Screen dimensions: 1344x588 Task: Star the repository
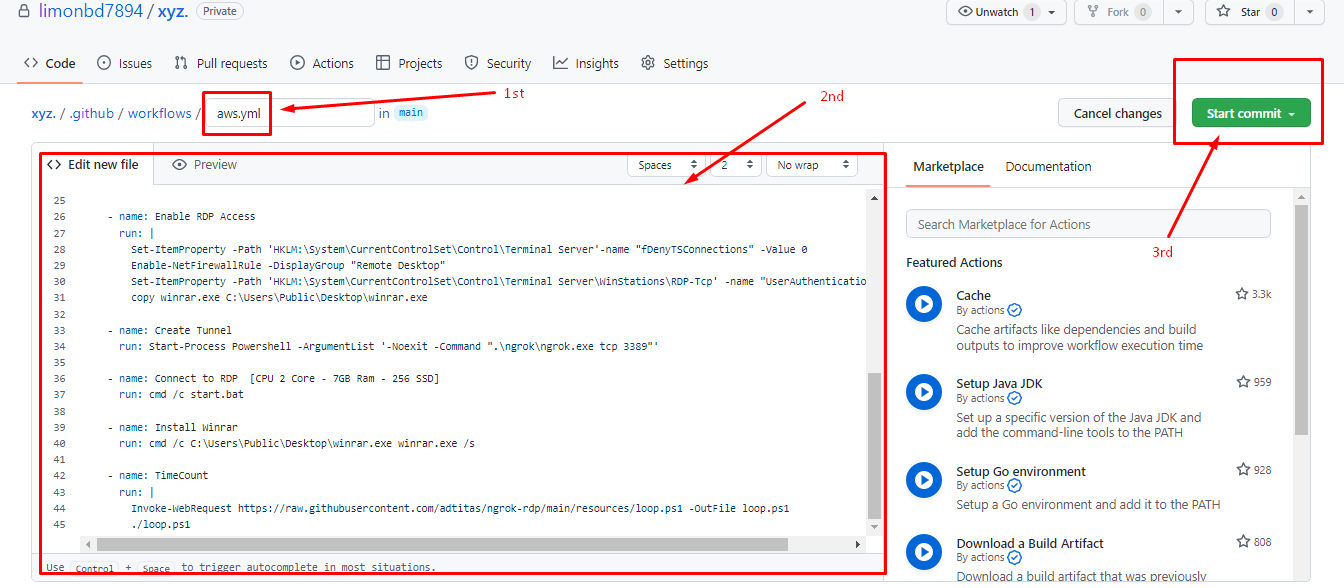1250,12
